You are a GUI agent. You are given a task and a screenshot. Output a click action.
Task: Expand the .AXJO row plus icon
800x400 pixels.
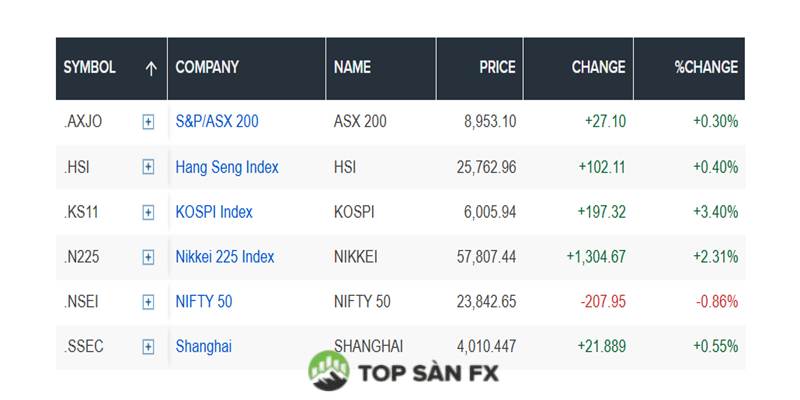point(148,122)
